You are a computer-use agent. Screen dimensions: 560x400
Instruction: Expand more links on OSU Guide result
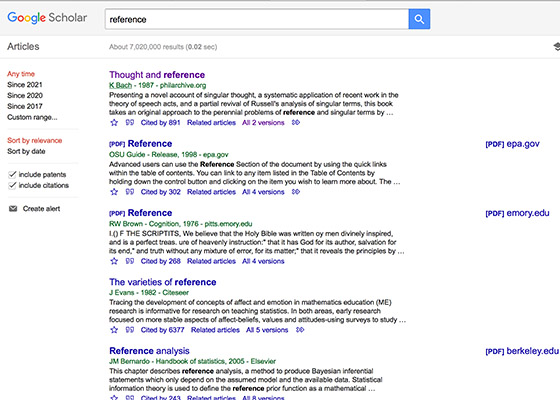[x=296, y=192]
